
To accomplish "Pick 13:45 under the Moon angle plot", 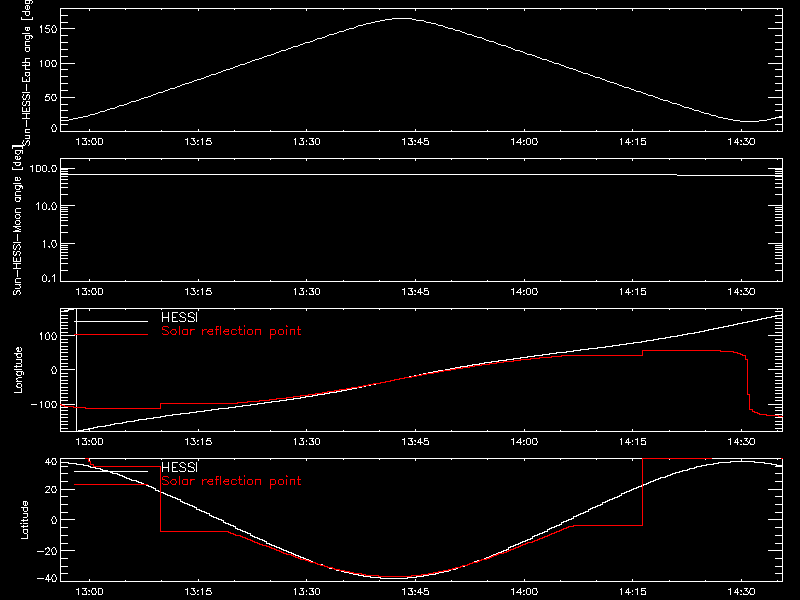I will point(415,291).
